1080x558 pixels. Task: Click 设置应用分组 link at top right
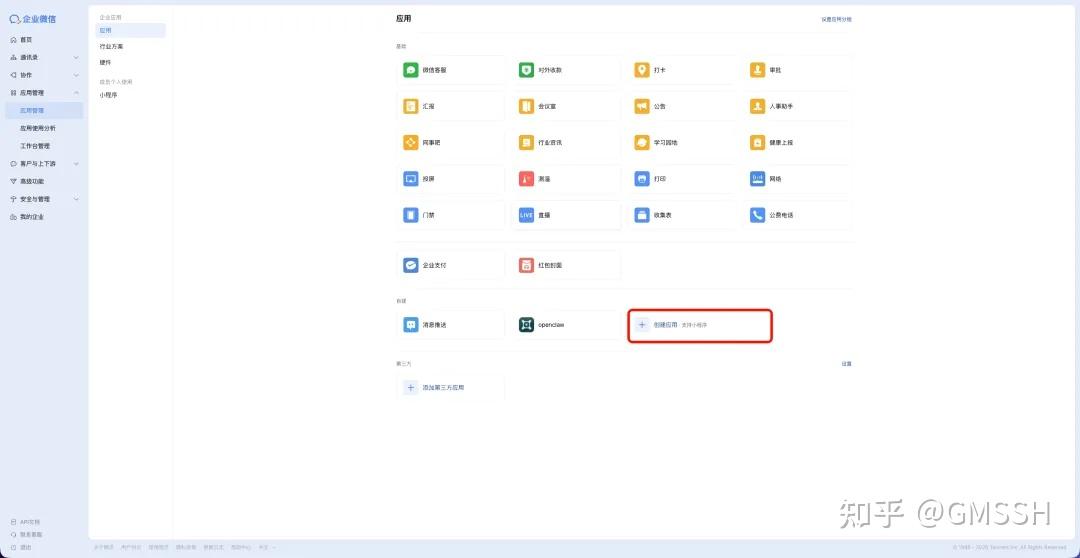pyautogui.click(x=836, y=19)
